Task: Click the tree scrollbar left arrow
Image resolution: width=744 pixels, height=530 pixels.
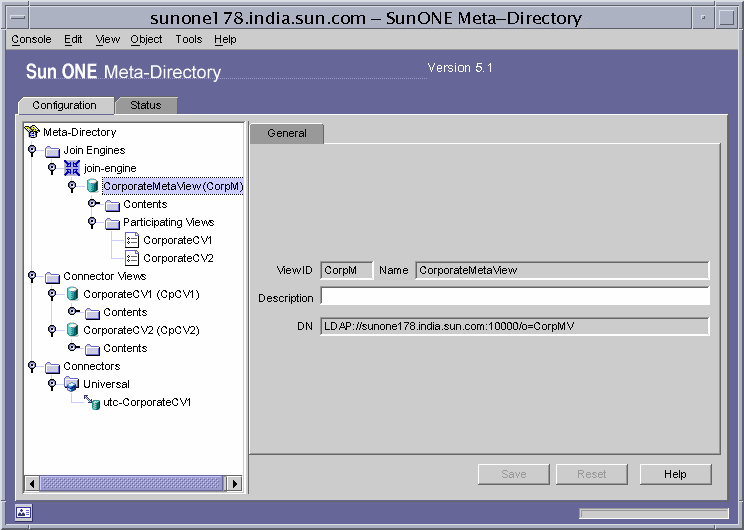Action: pos(32,484)
